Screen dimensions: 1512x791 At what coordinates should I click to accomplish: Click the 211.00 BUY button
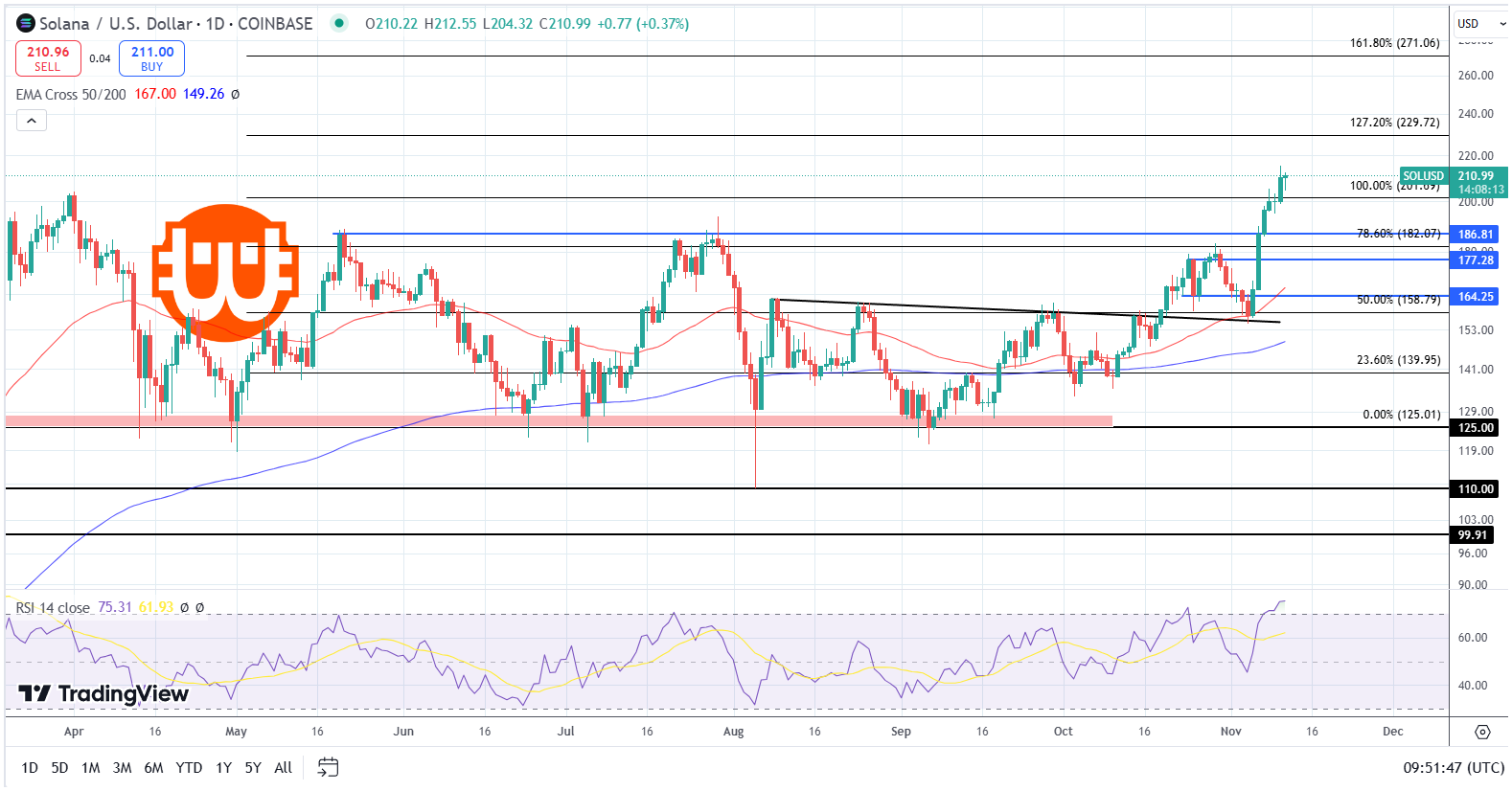pyautogui.click(x=152, y=58)
